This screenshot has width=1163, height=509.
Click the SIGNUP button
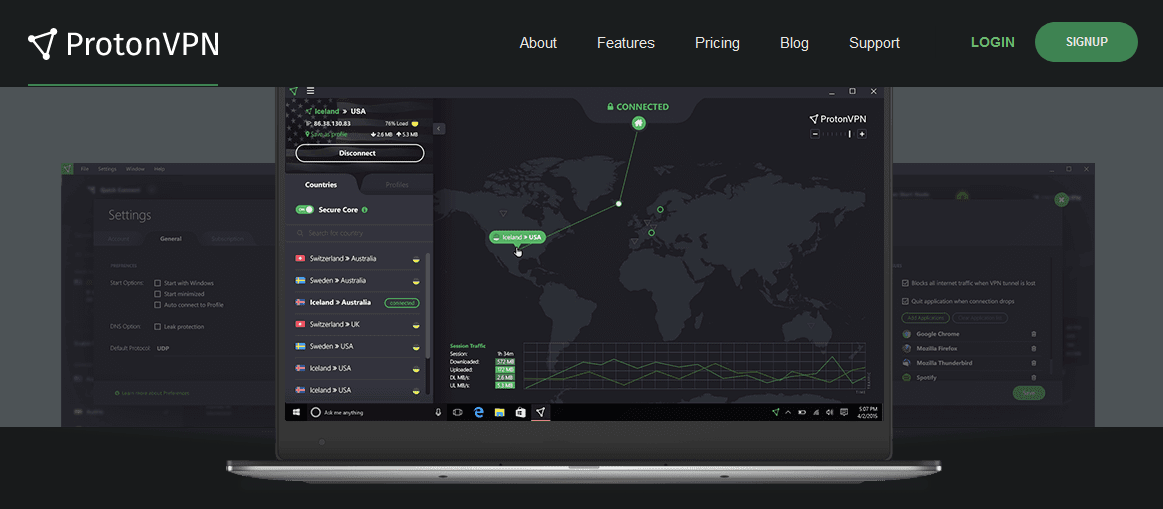(1086, 42)
